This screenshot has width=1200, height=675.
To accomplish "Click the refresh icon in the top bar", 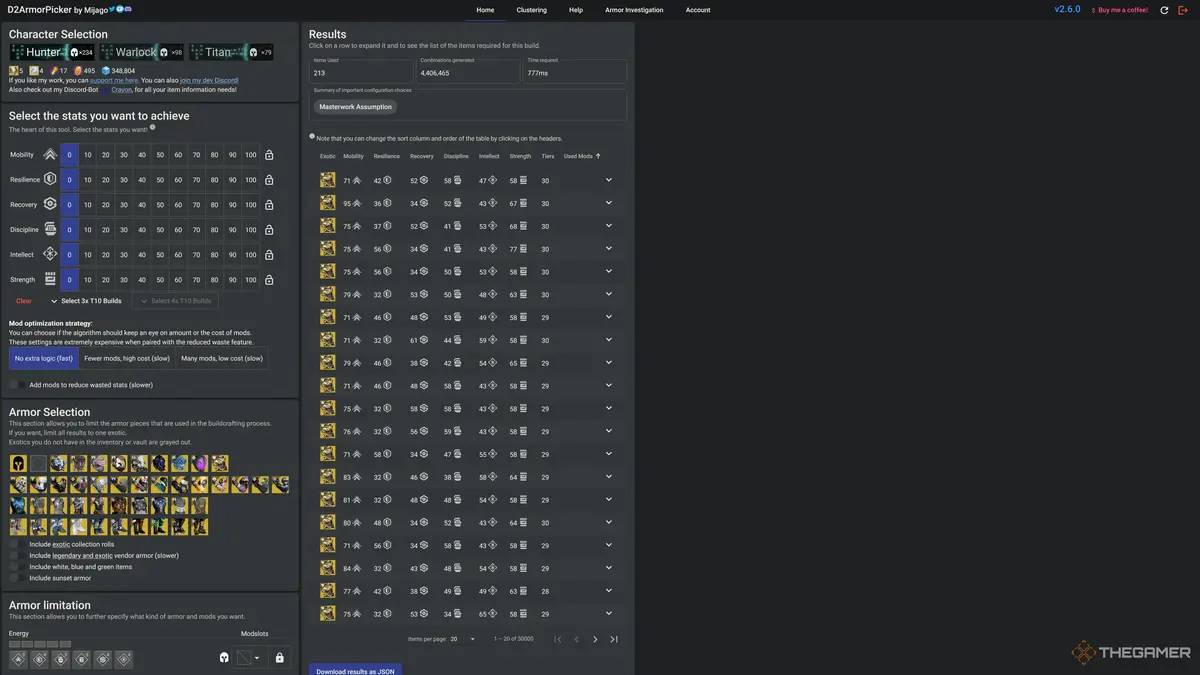I will pos(1164,10).
